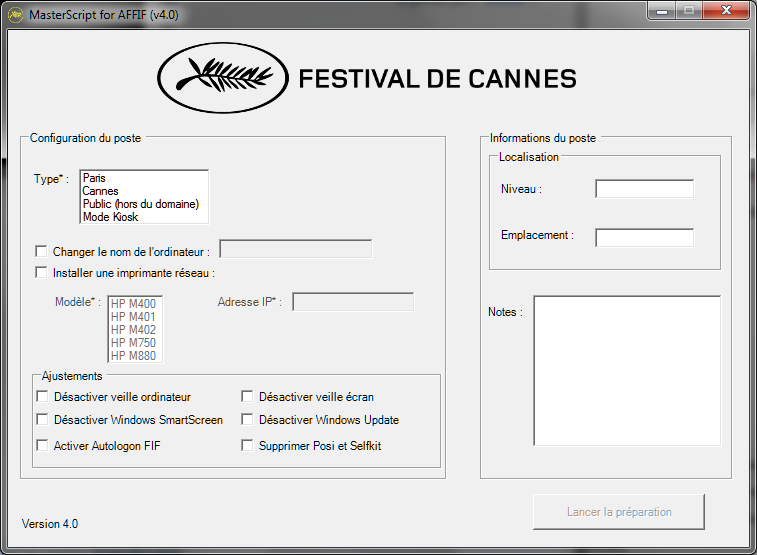Check Désactiver veille ordinateur
Viewport: 757px width, 555px height.
click(x=42, y=397)
